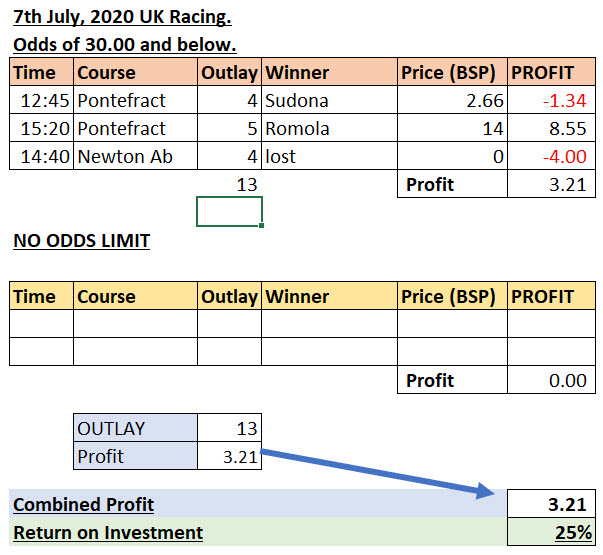Select the lost winner cell

(x=329, y=157)
